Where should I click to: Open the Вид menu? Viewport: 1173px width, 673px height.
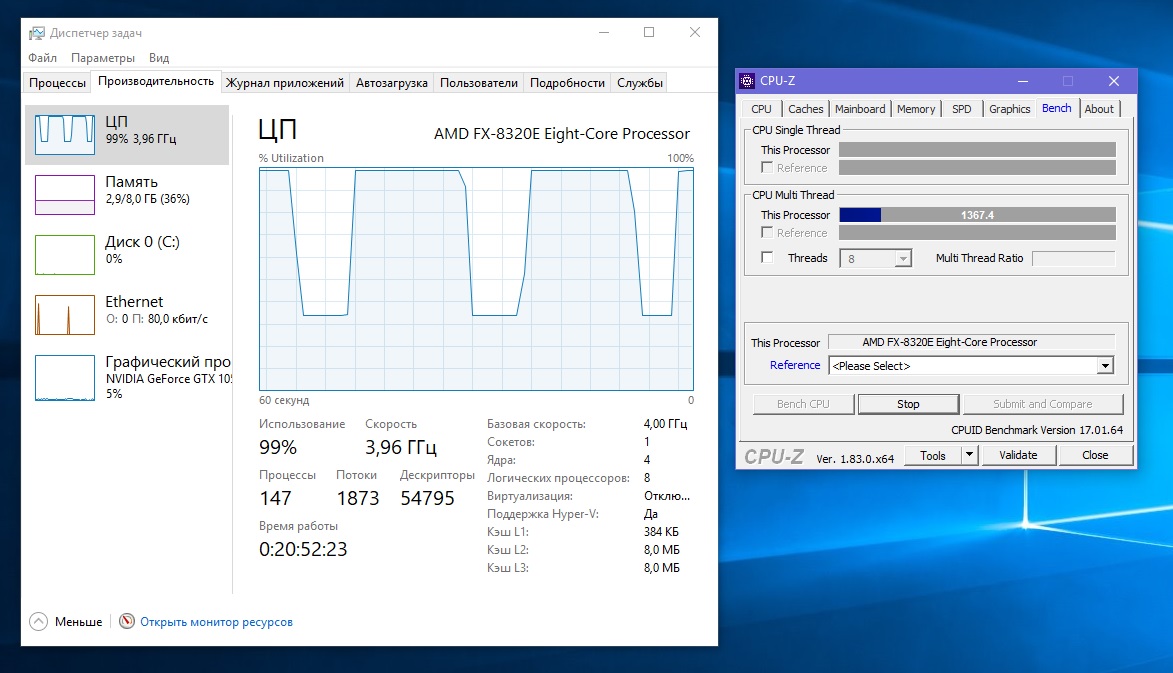click(159, 58)
